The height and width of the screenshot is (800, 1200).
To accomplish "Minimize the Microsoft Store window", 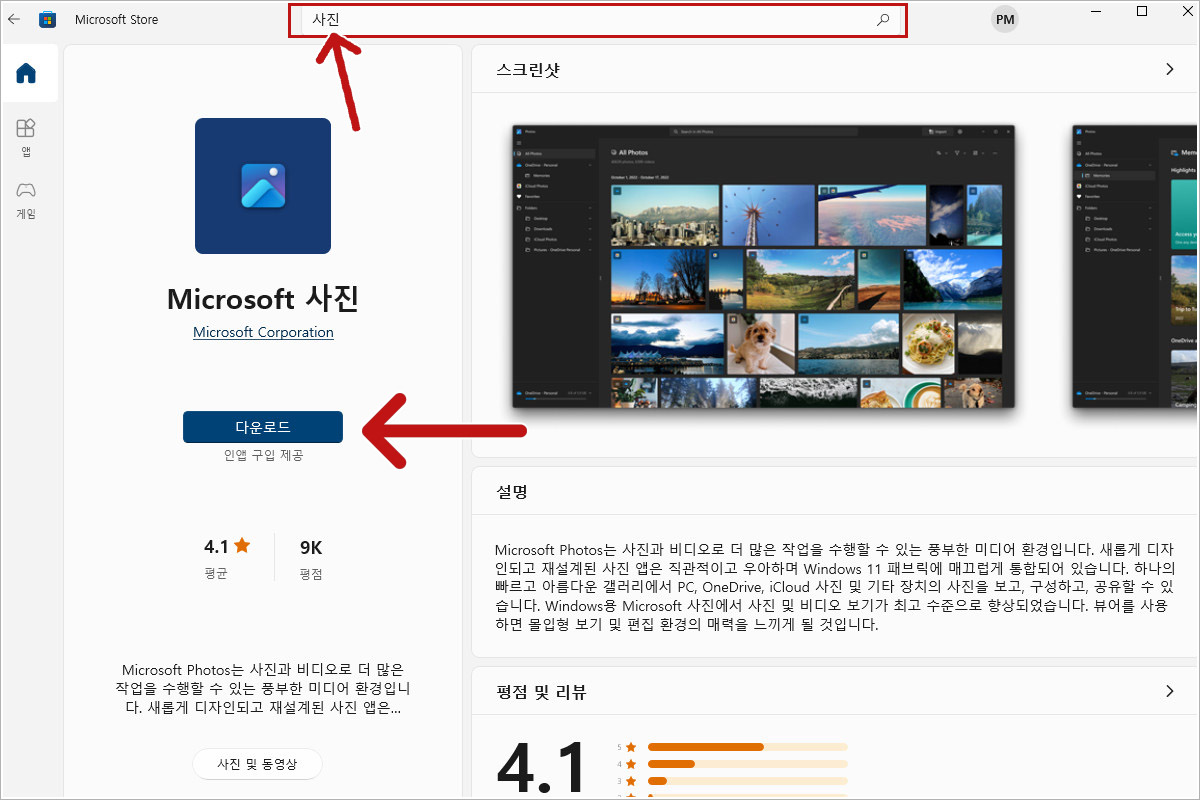I will point(1096,12).
